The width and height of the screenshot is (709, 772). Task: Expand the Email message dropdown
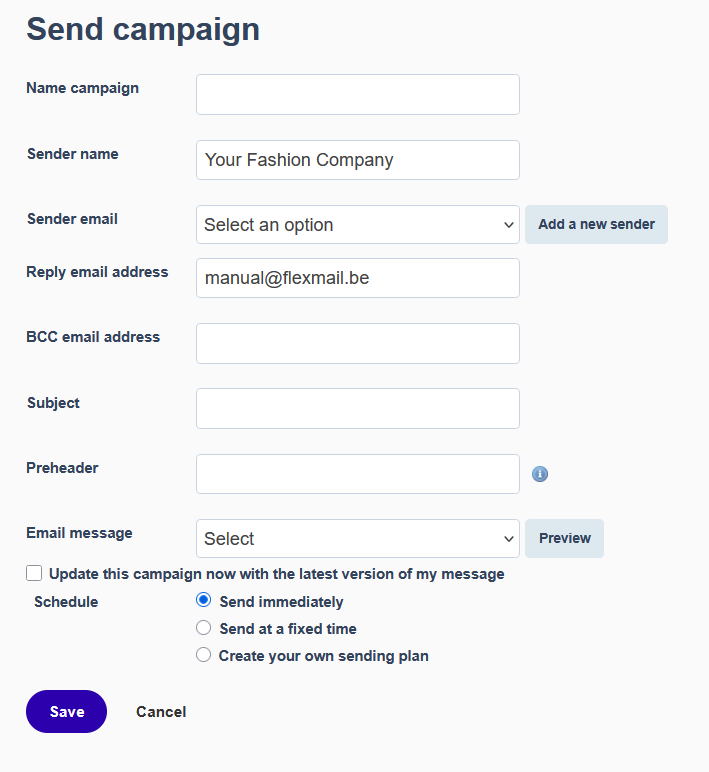[358, 538]
